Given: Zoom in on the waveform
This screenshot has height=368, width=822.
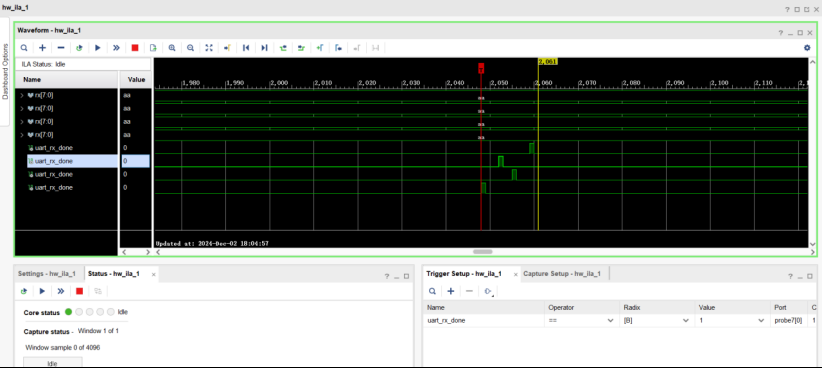Looking at the screenshot, I should (172, 48).
